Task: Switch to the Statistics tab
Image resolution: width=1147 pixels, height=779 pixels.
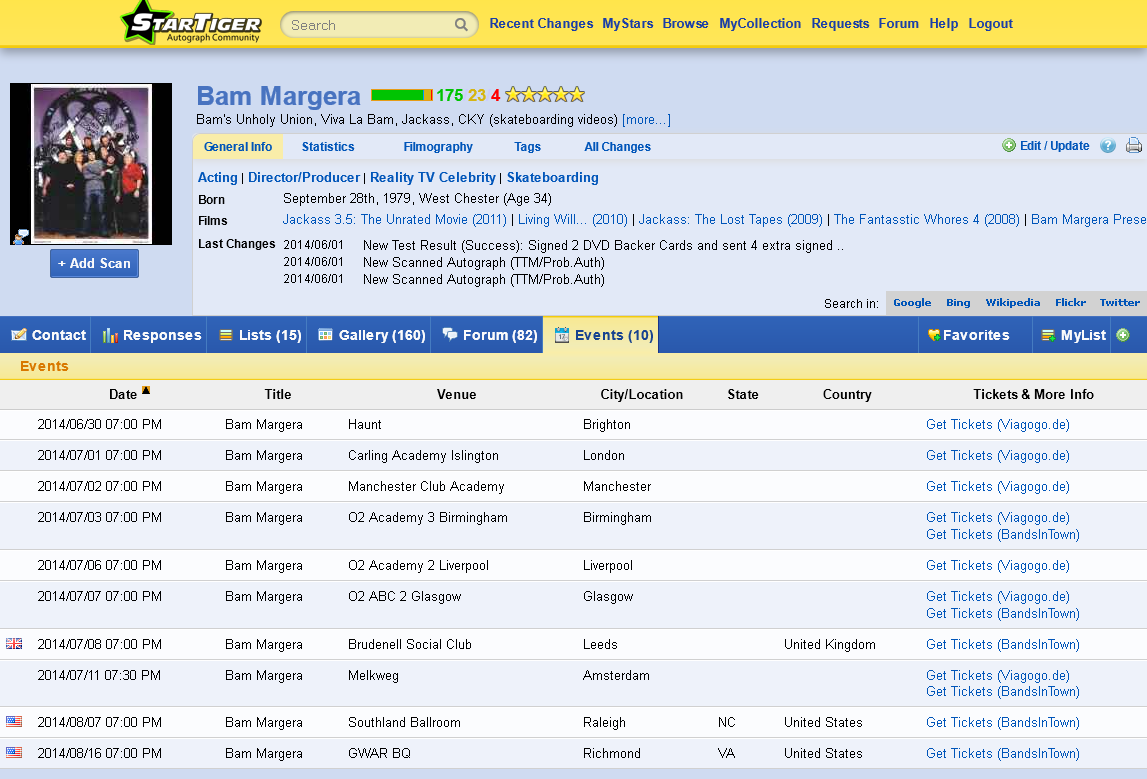Action: (328, 146)
